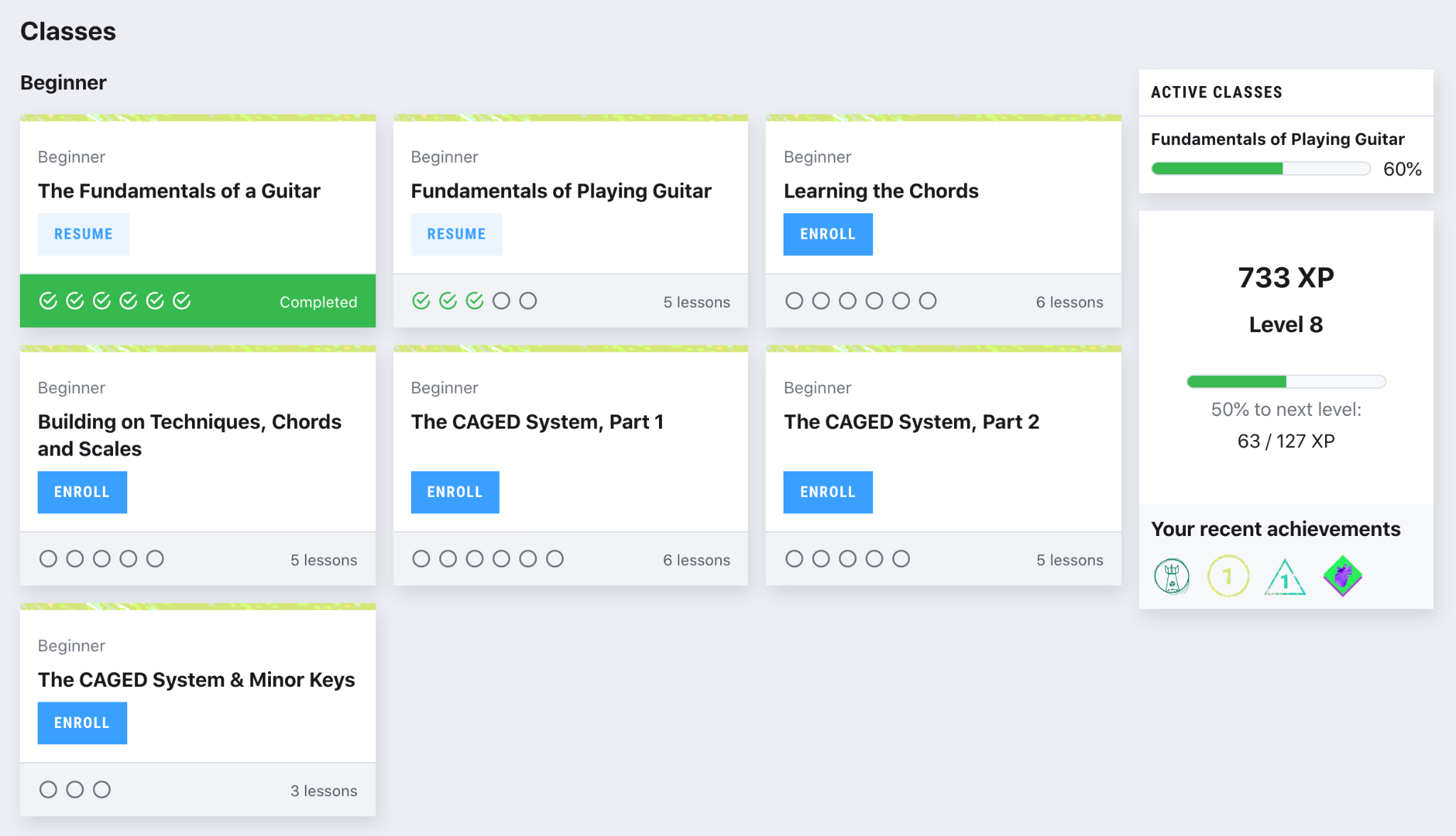Click the yellow circle number-1 badge
Screen dimensions: 1456x836
1228,576
